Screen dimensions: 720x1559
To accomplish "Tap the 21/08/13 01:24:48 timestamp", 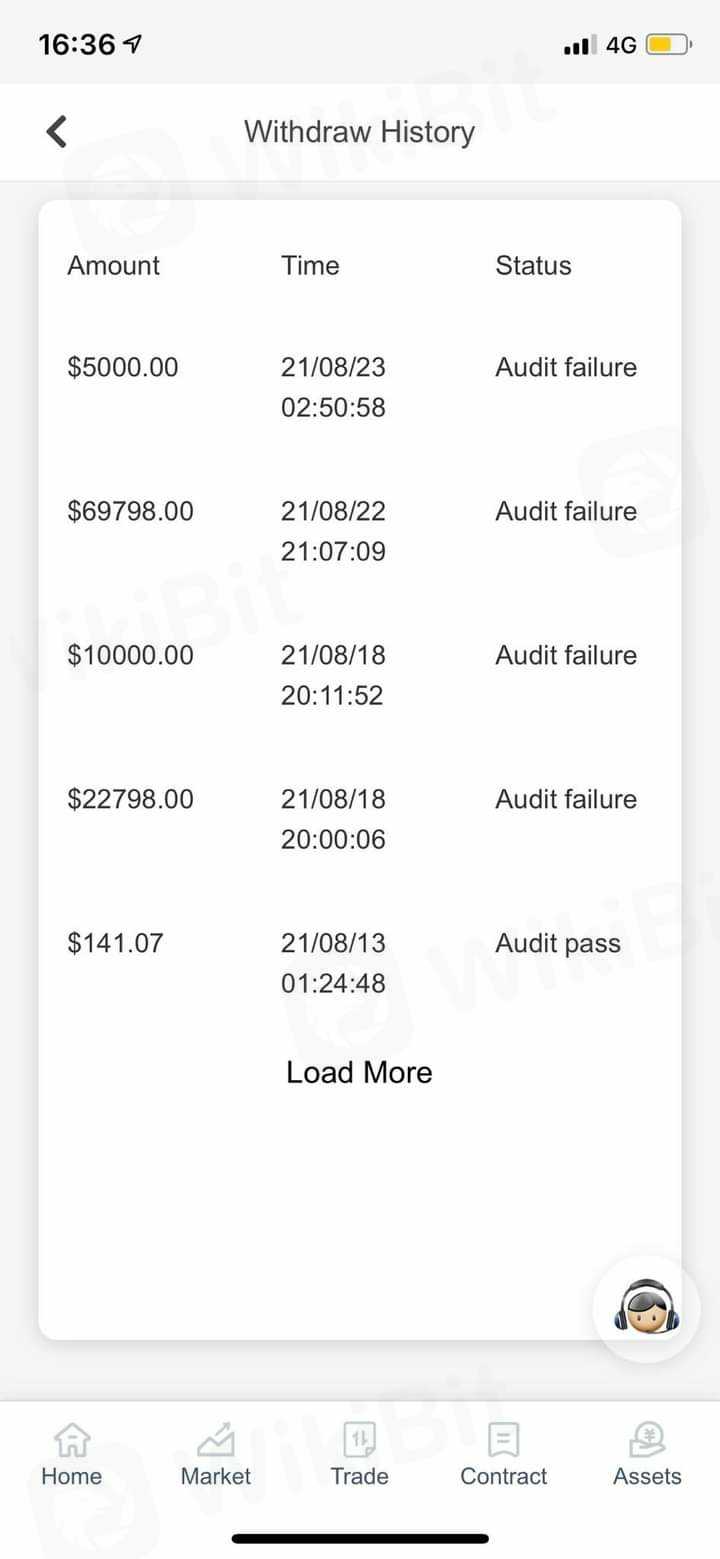I will 333,963.
